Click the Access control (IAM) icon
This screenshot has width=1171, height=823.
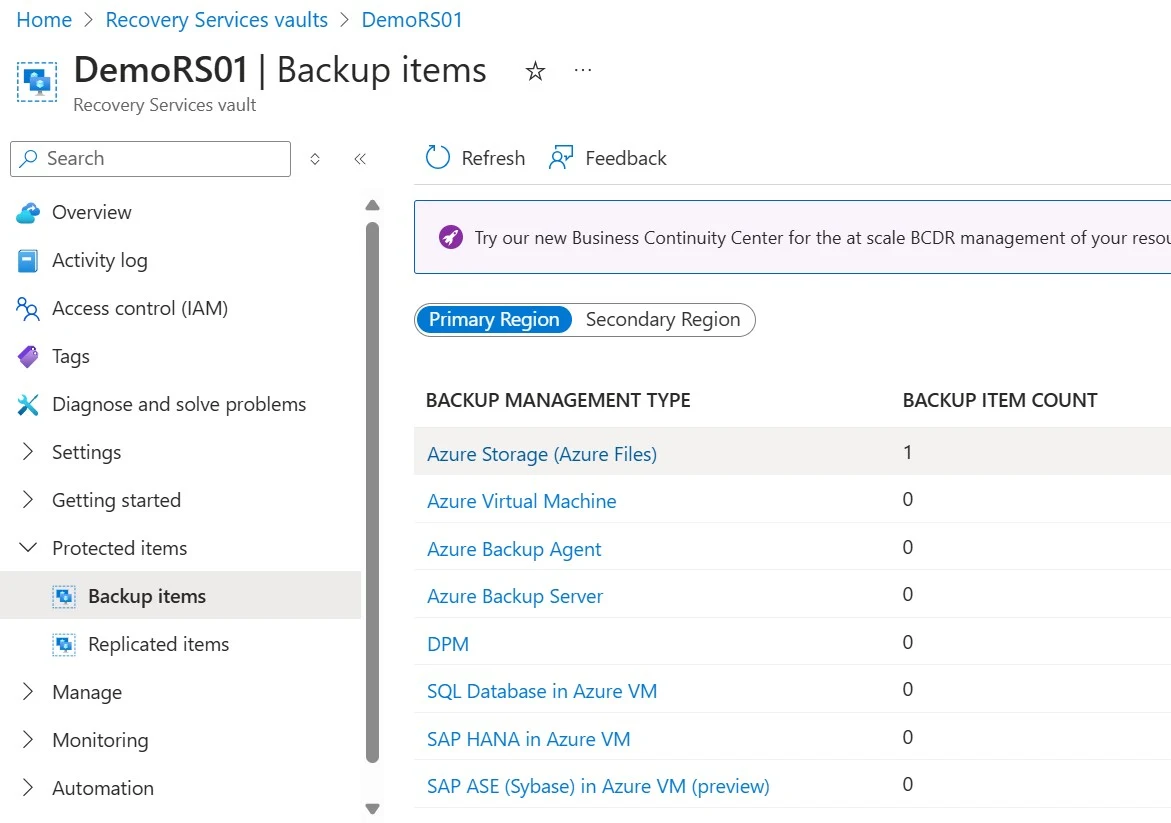coord(28,308)
